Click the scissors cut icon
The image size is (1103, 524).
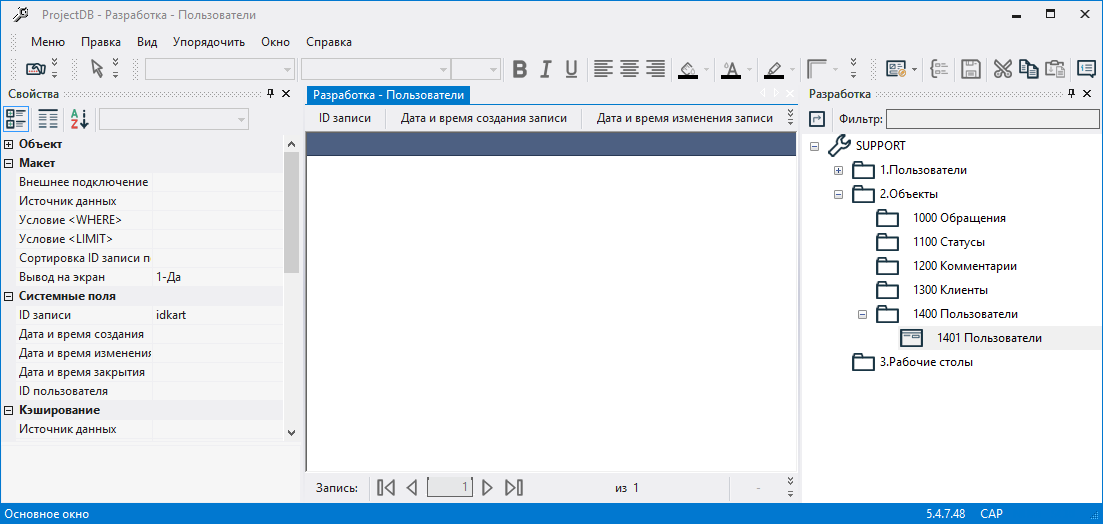1002,69
